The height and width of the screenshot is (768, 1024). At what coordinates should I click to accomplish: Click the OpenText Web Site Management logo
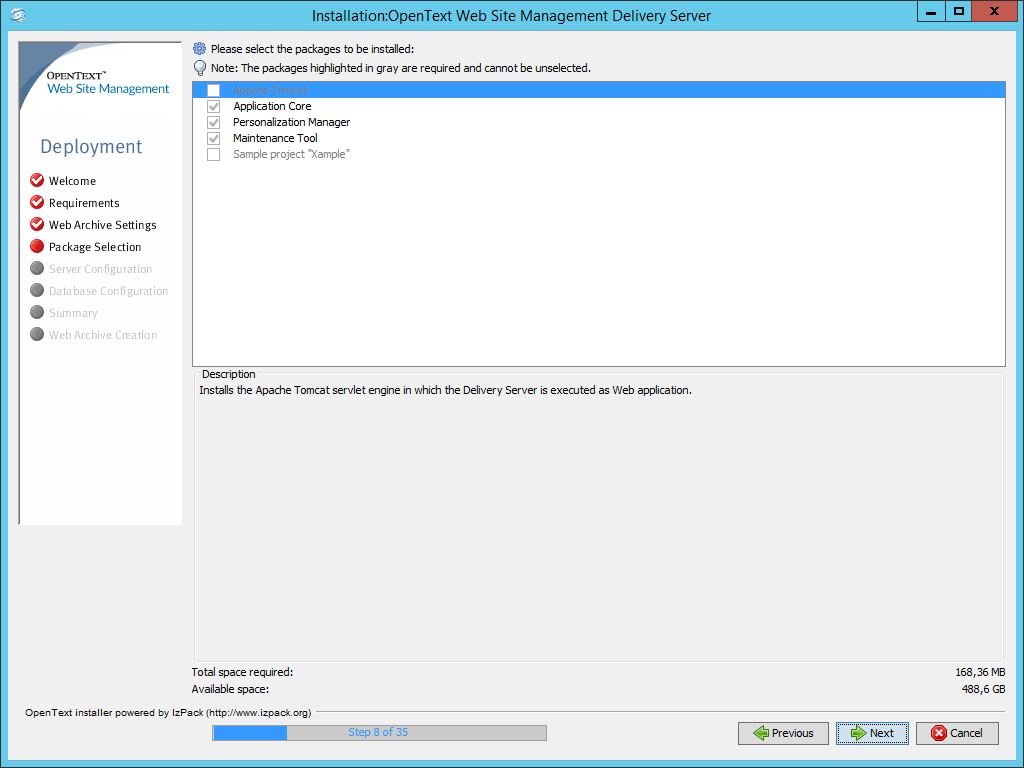click(108, 82)
